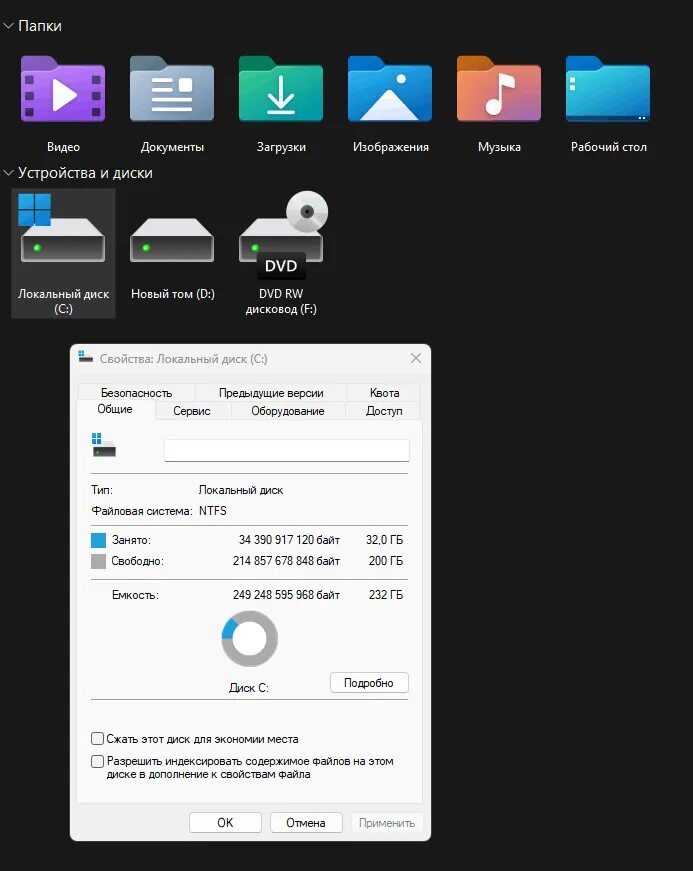
Task: Click the 232 ГБ capacity value
Action: click(x=386, y=595)
